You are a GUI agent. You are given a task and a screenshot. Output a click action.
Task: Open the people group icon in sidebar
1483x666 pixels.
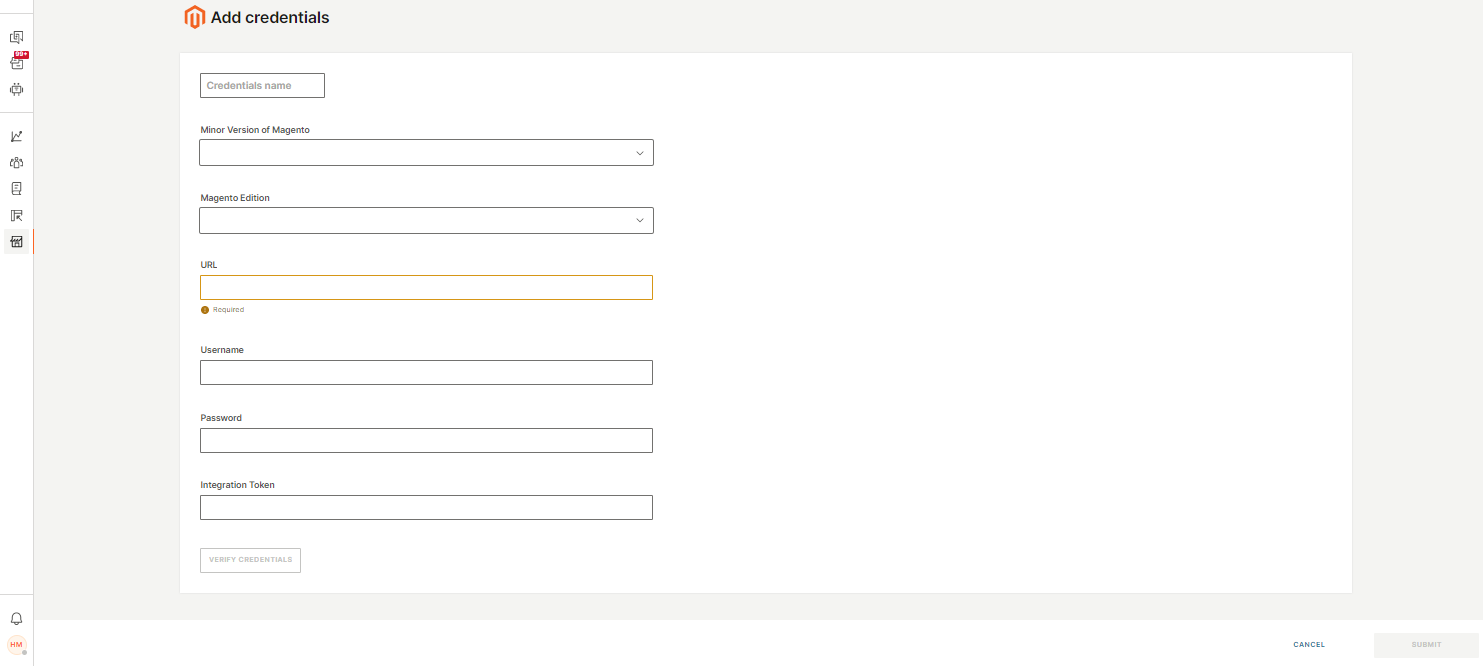click(x=16, y=162)
